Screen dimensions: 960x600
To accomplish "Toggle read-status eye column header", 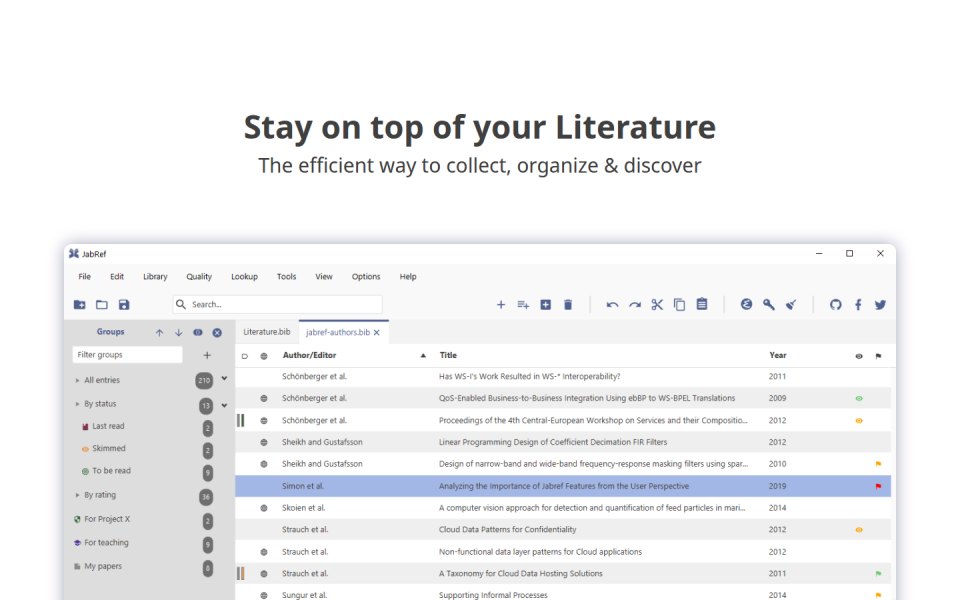I will (x=859, y=356).
